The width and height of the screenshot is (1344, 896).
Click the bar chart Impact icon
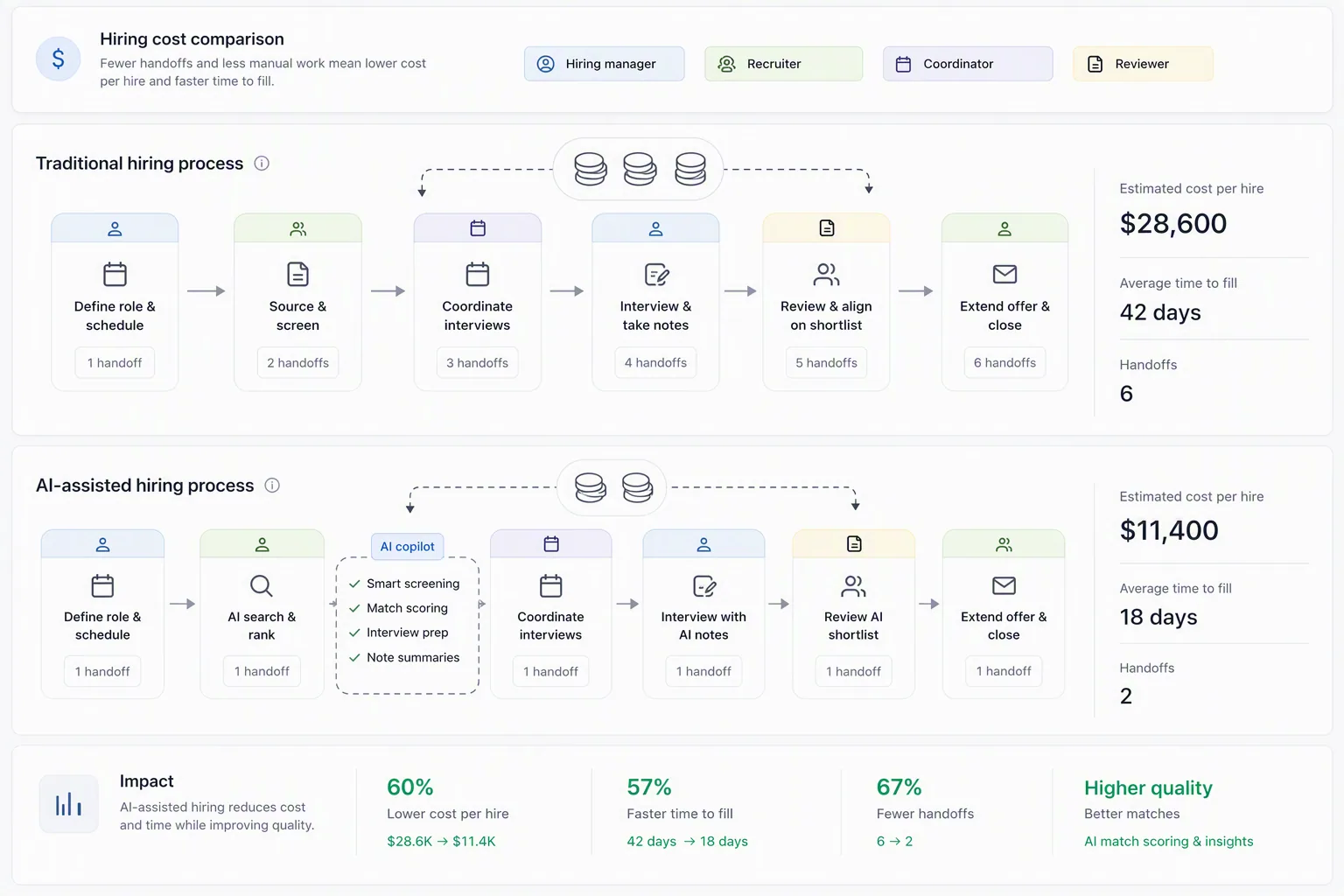point(68,803)
